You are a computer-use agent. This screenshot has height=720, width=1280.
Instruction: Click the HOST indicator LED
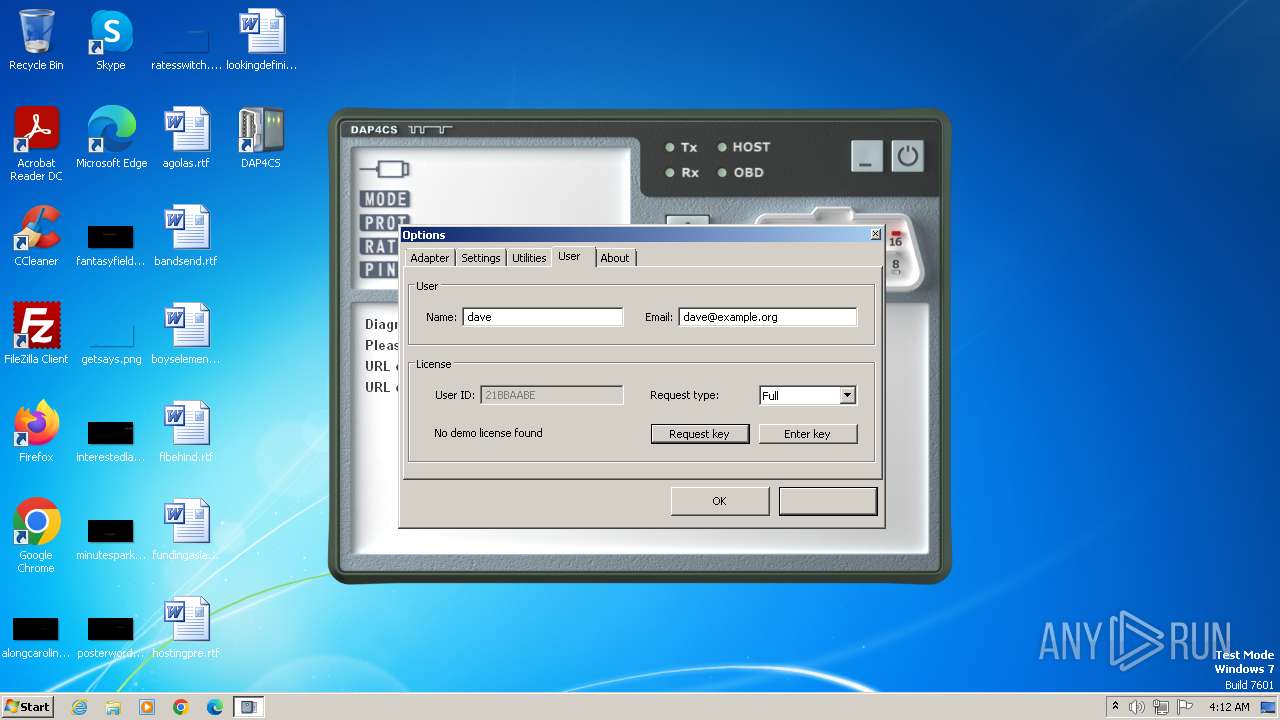(722, 147)
